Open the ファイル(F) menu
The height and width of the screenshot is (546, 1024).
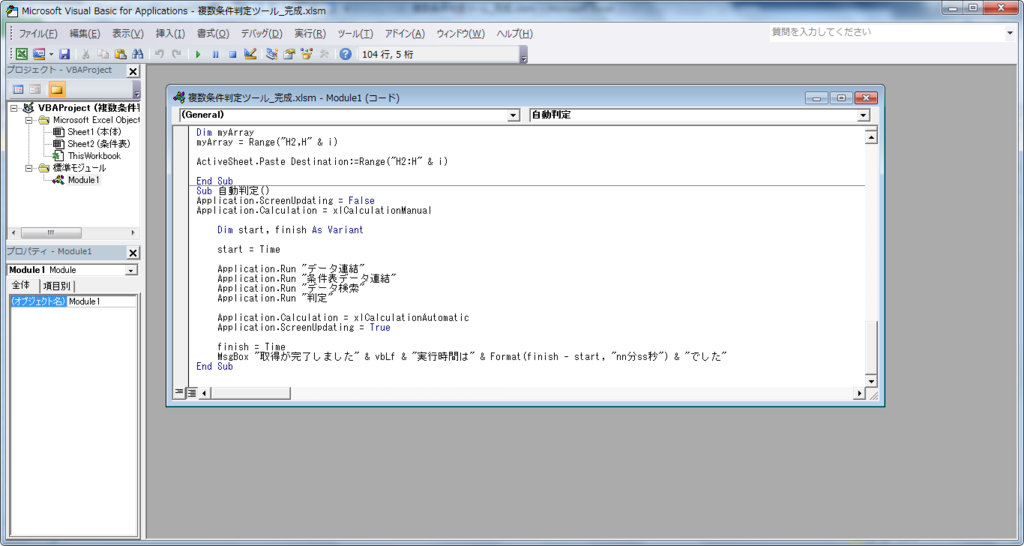tap(38, 34)
